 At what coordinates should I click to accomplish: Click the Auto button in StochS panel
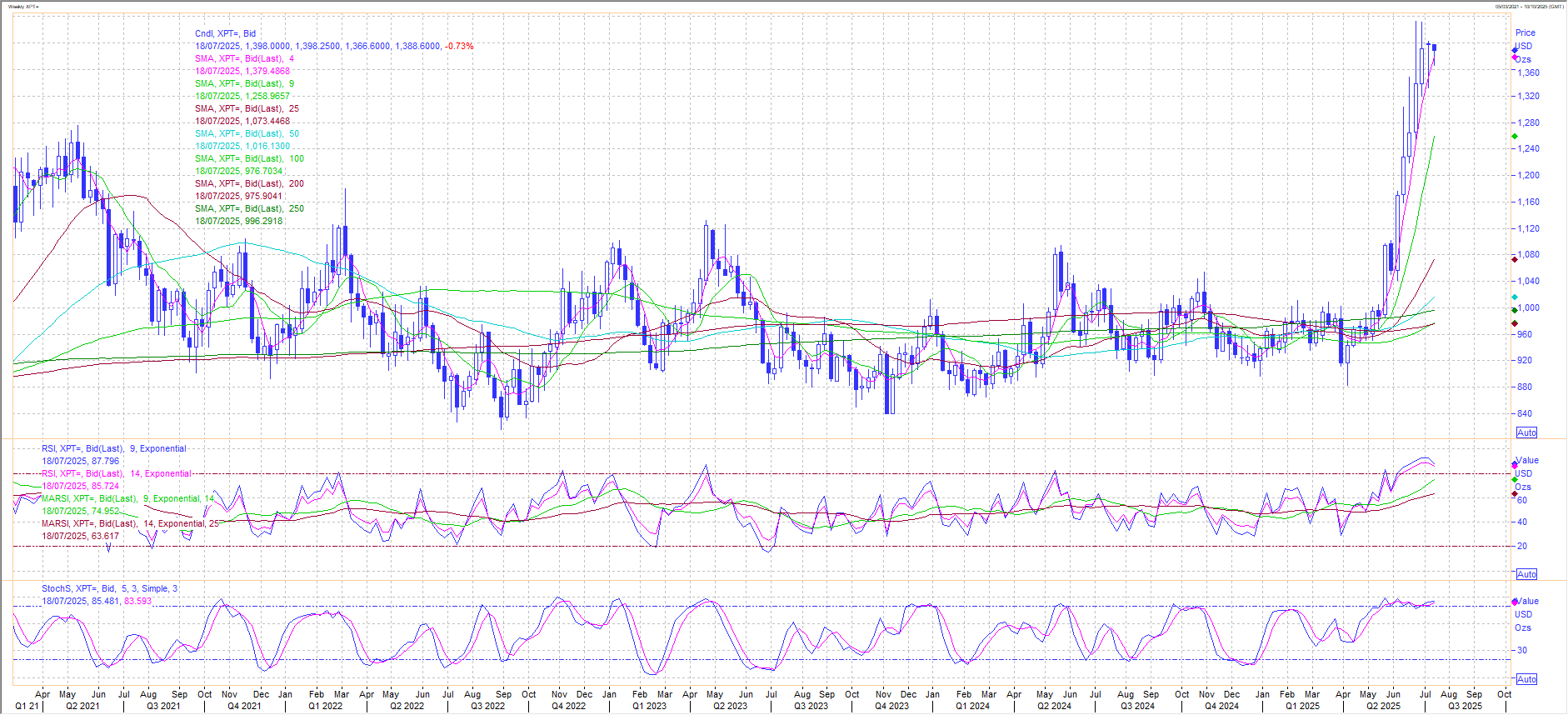click(1526, 679)
